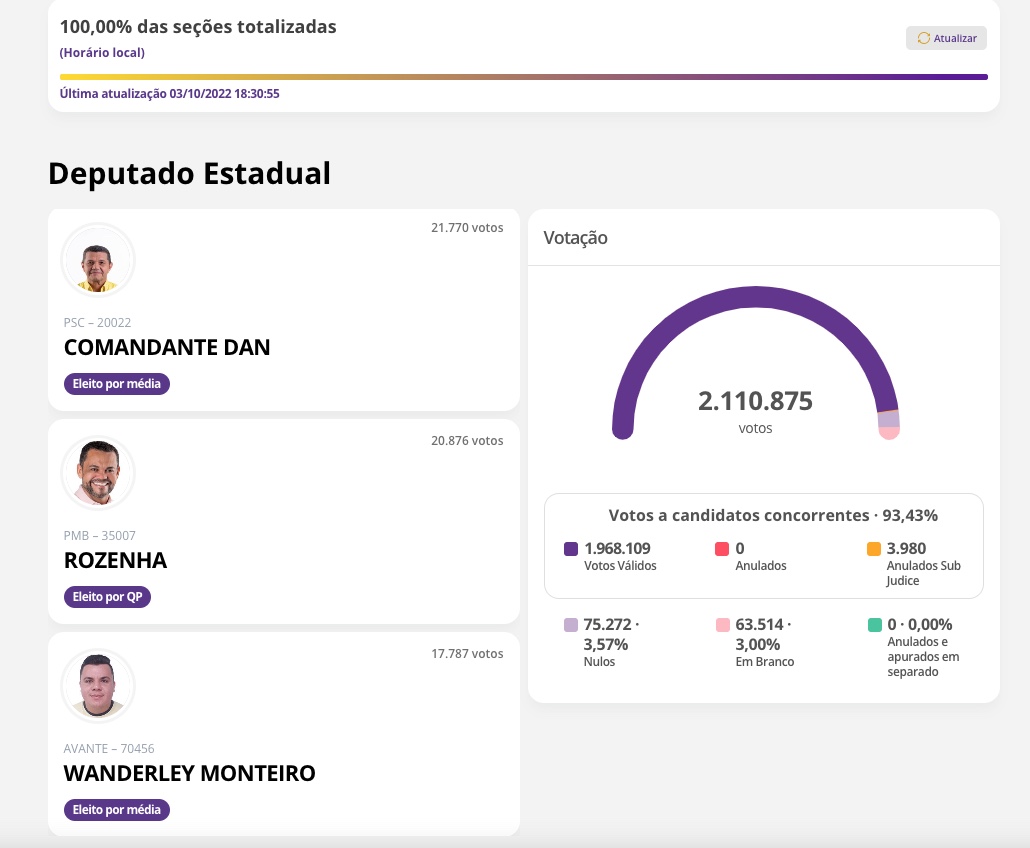Open Comandante Dan's candidate photo

pyautogui.click(x=98, y=260)
